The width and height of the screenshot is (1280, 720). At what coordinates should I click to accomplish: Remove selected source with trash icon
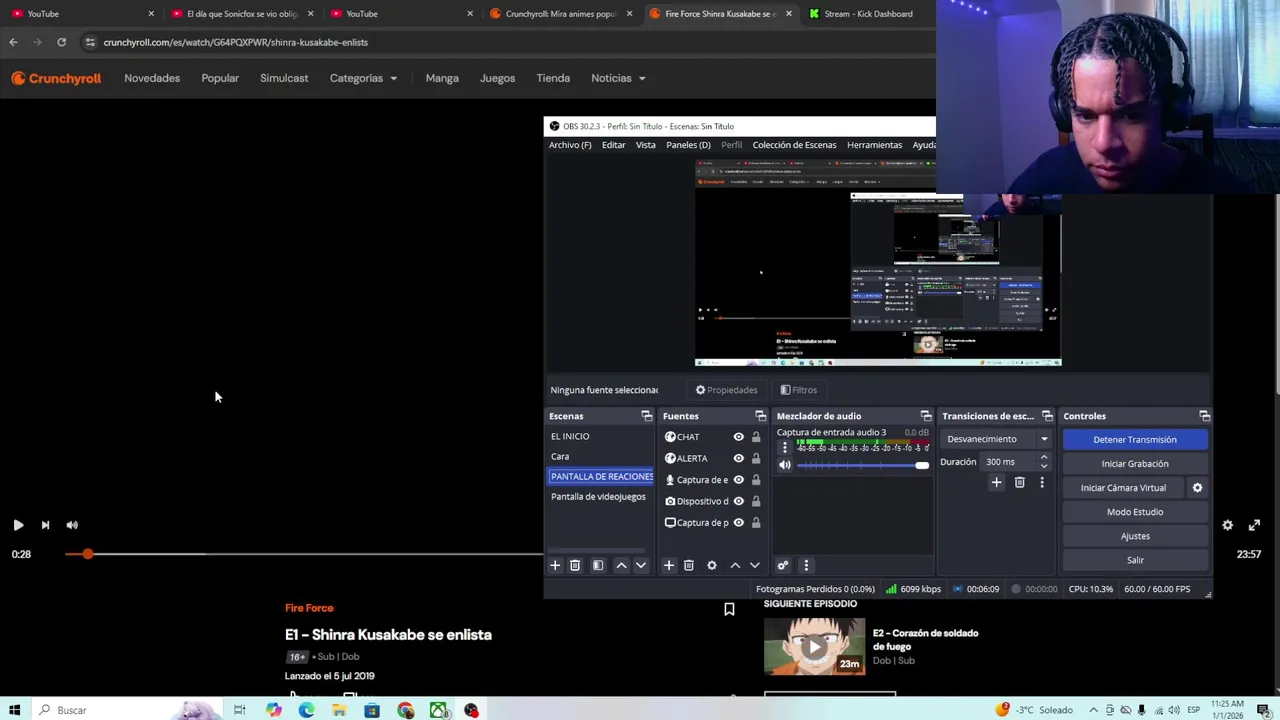tap(689, 566)
